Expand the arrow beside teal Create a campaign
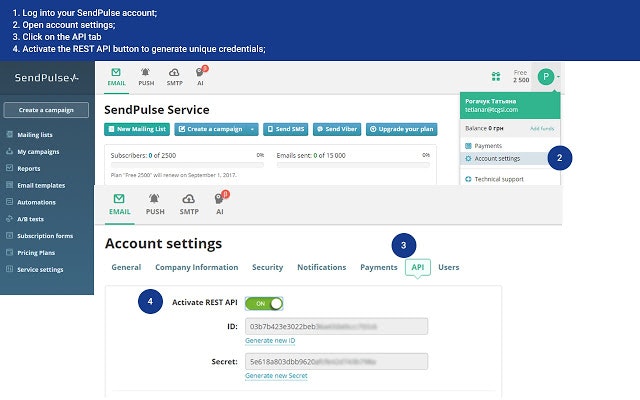The image size is (640, 400). click(252, 129)
